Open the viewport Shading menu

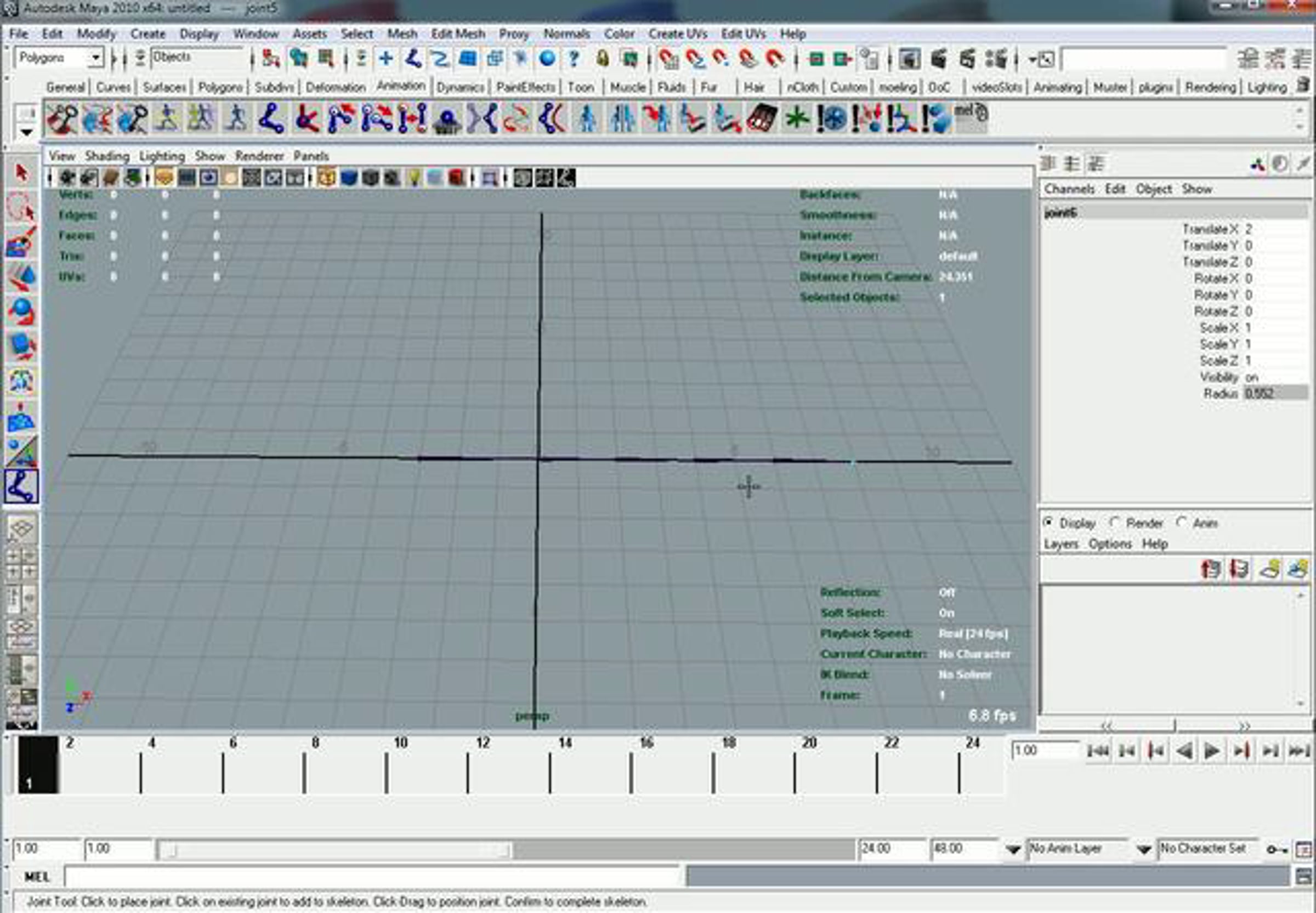[x=107, y=156]
